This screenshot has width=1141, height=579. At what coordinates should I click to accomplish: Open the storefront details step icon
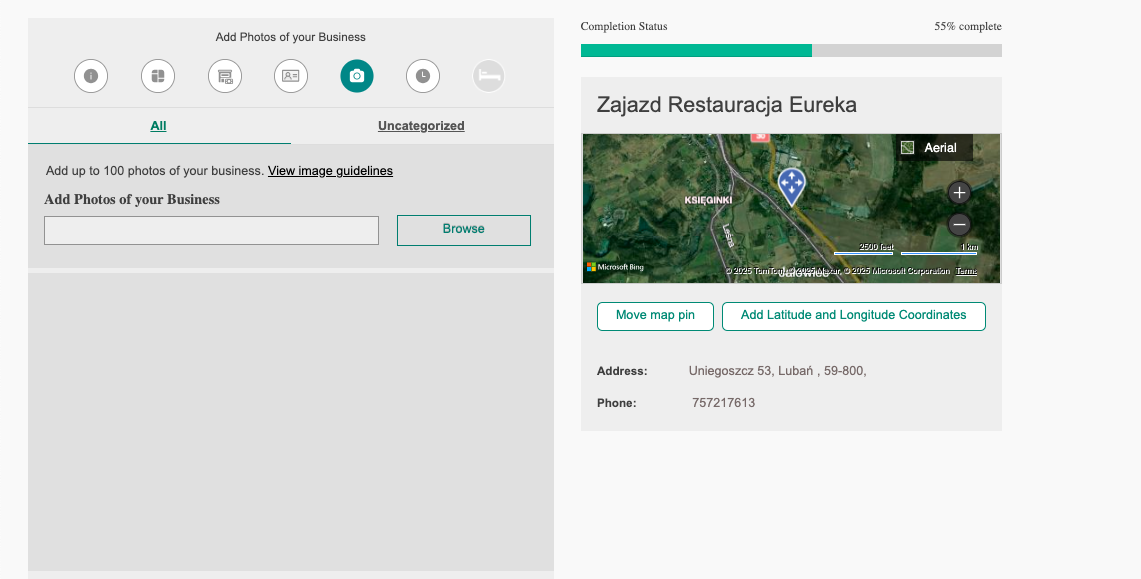(225, 76)
